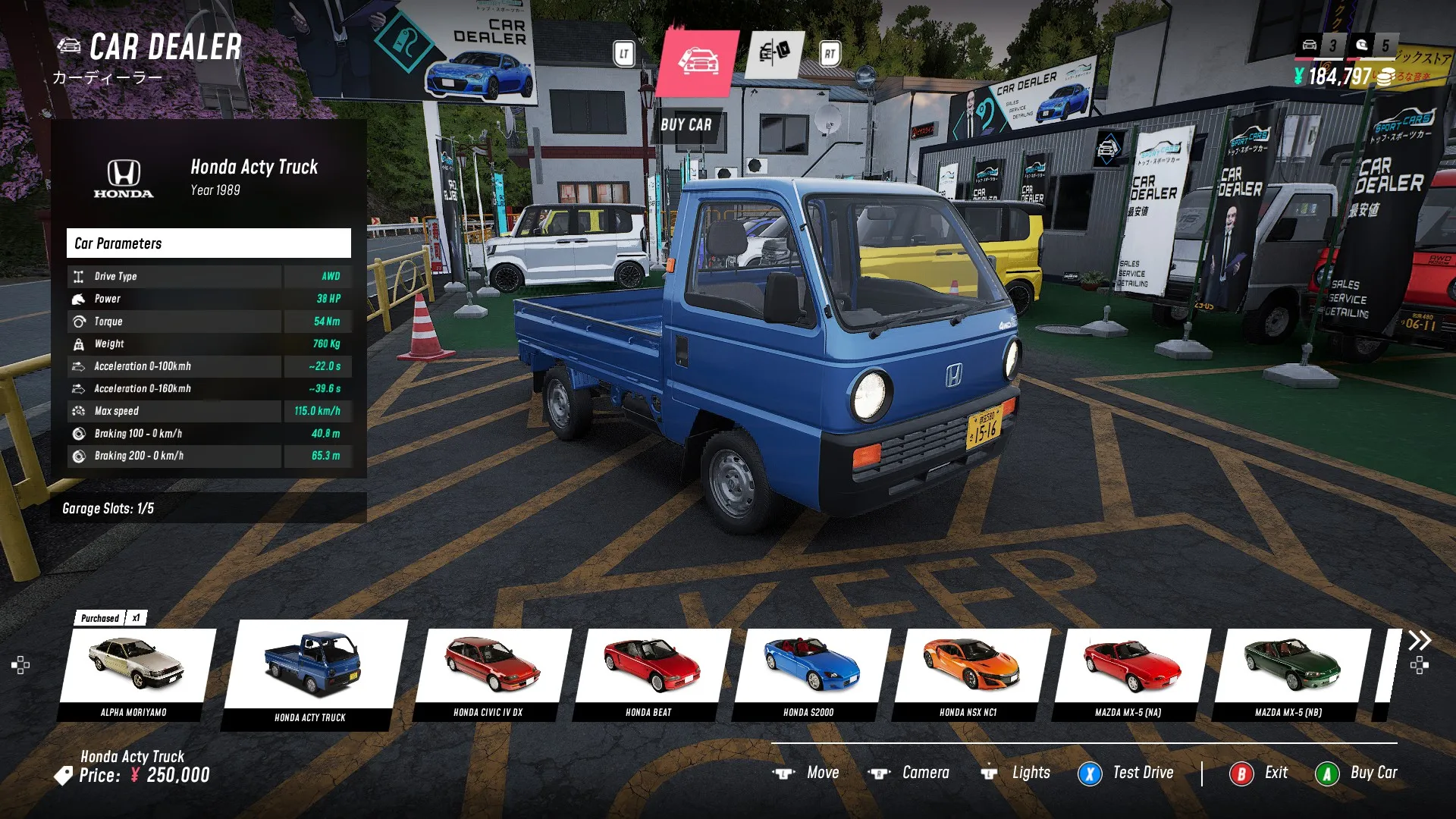This screenshot has width=1456, height=819.
Task: Click the ~22.0 s acceleration value
Action: pyautogui.click(x=325, y=366)
